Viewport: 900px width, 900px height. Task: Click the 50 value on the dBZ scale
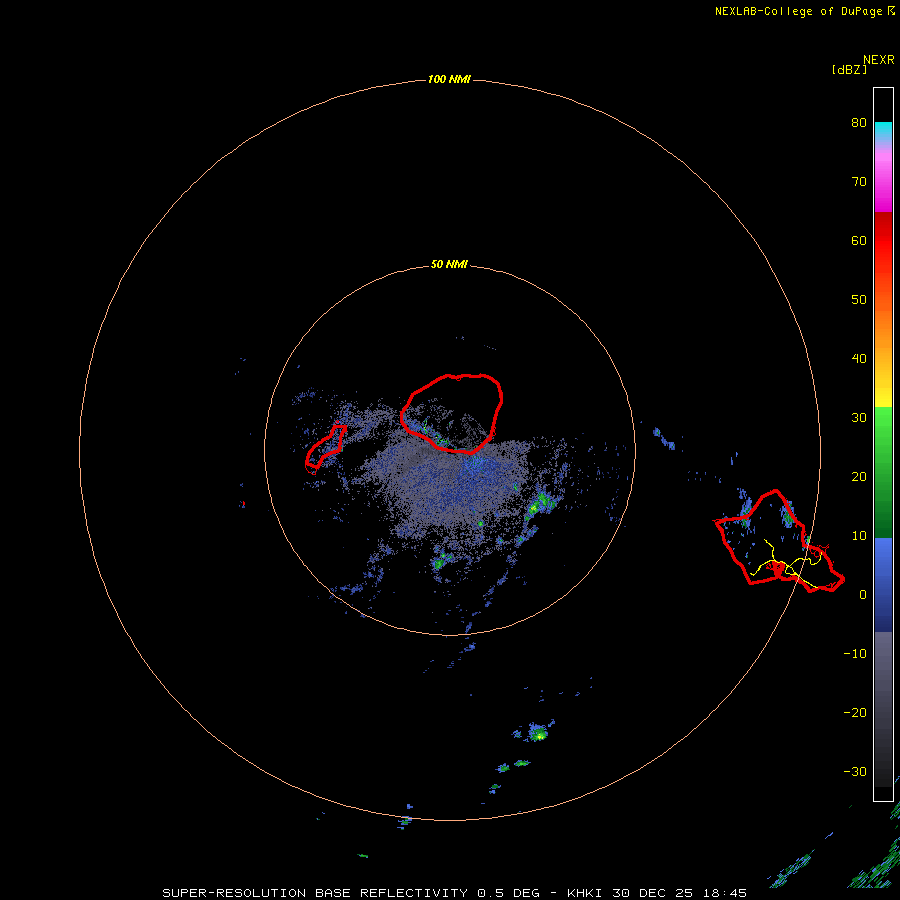[859, 300]
